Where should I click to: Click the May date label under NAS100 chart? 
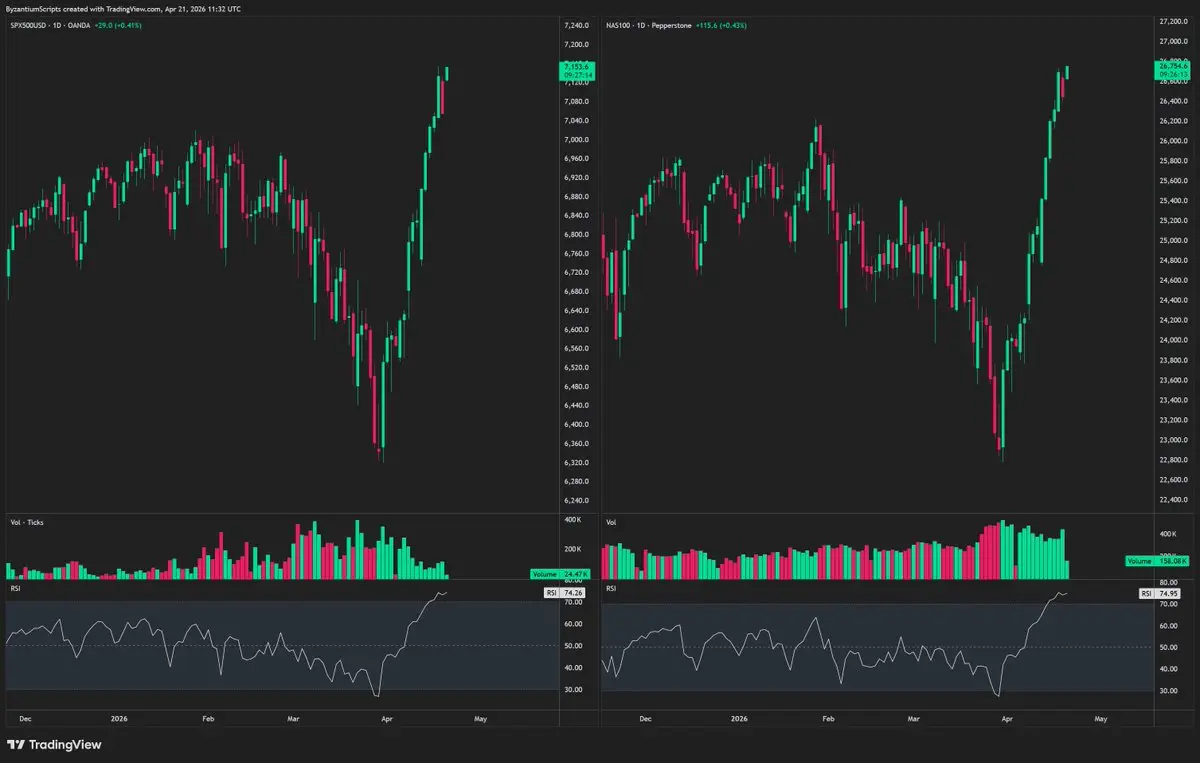click(x=1101, y=718)
